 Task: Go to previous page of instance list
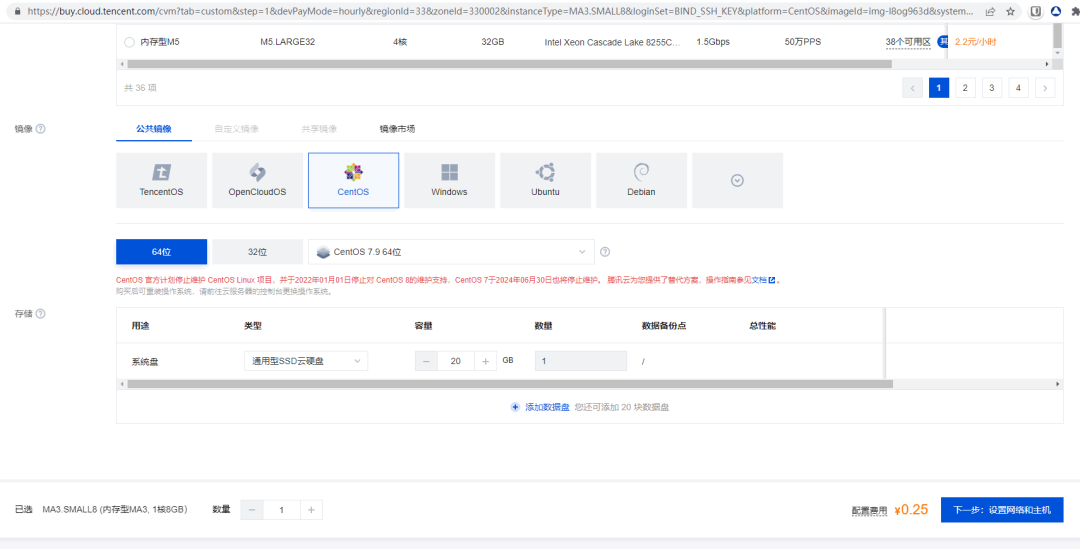tap(913, 87)
